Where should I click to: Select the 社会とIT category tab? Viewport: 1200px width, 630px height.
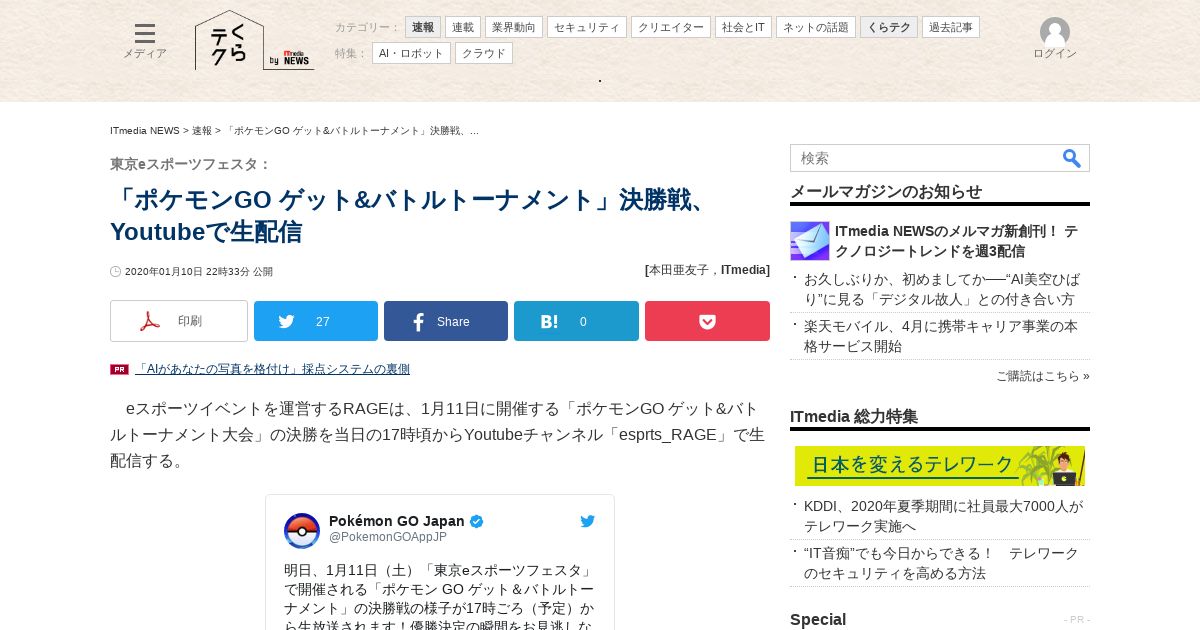click(x=743, y=27)
